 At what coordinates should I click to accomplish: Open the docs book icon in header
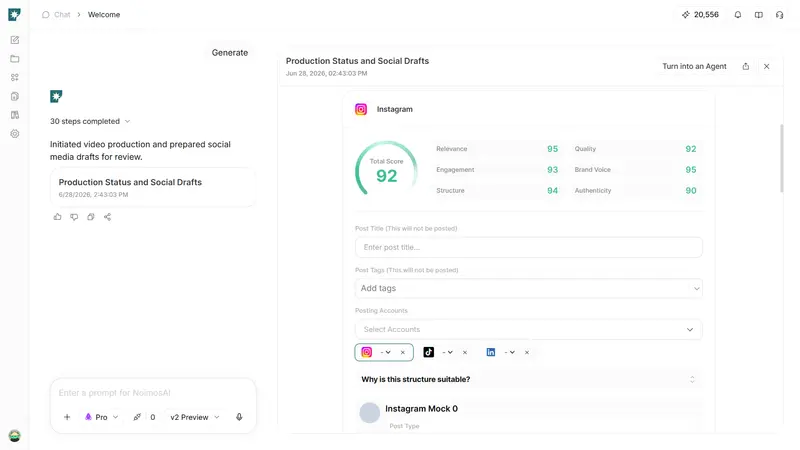click(x=759, y=15)
